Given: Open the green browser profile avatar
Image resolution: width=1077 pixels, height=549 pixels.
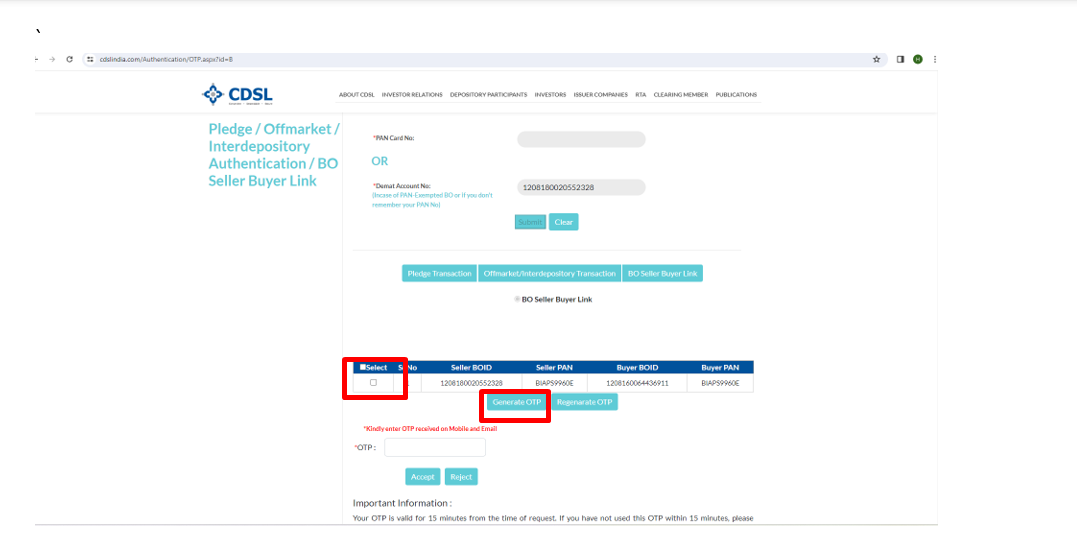Looking at the screenshot, I should (917, 59).
